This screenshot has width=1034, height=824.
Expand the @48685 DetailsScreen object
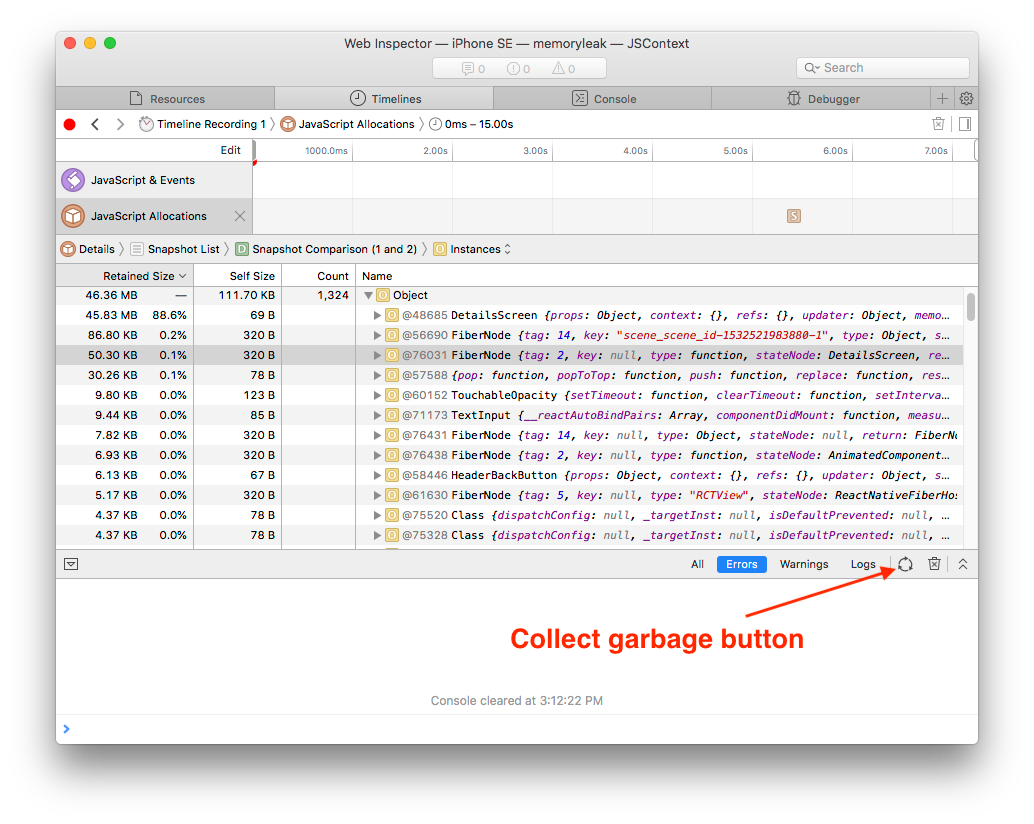point(378,315)
